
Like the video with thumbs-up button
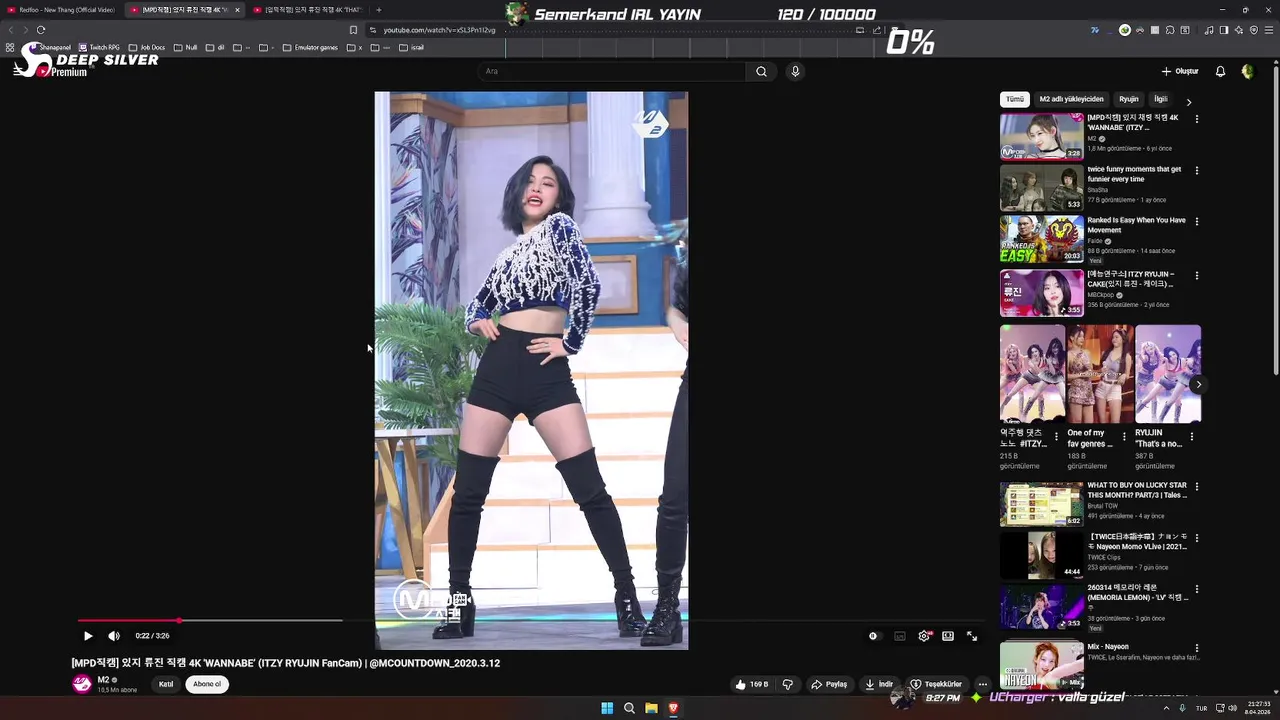tap(752, 684)
